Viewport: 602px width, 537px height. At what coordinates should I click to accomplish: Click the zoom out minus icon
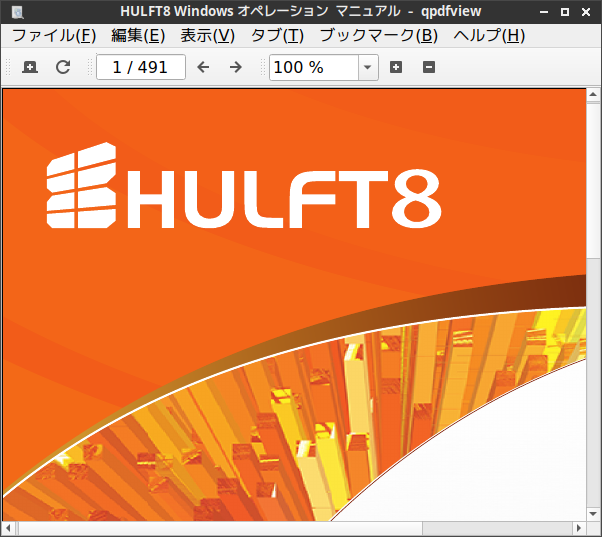[429, 68]
